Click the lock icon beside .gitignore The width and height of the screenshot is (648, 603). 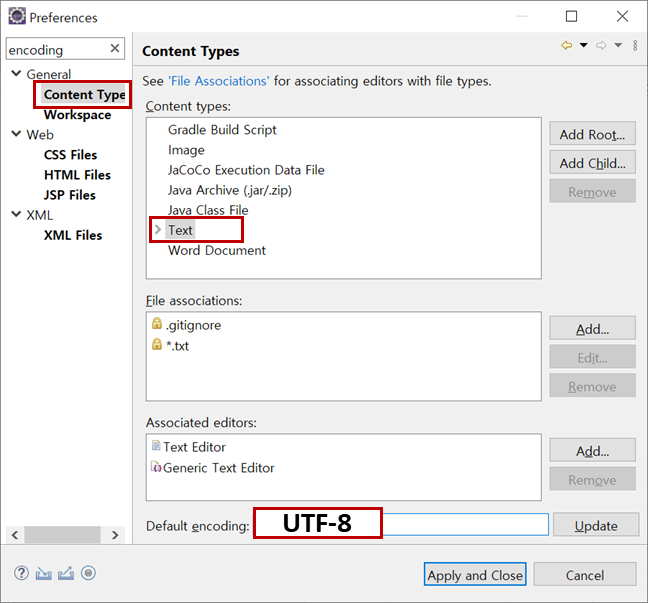point(157,323)
